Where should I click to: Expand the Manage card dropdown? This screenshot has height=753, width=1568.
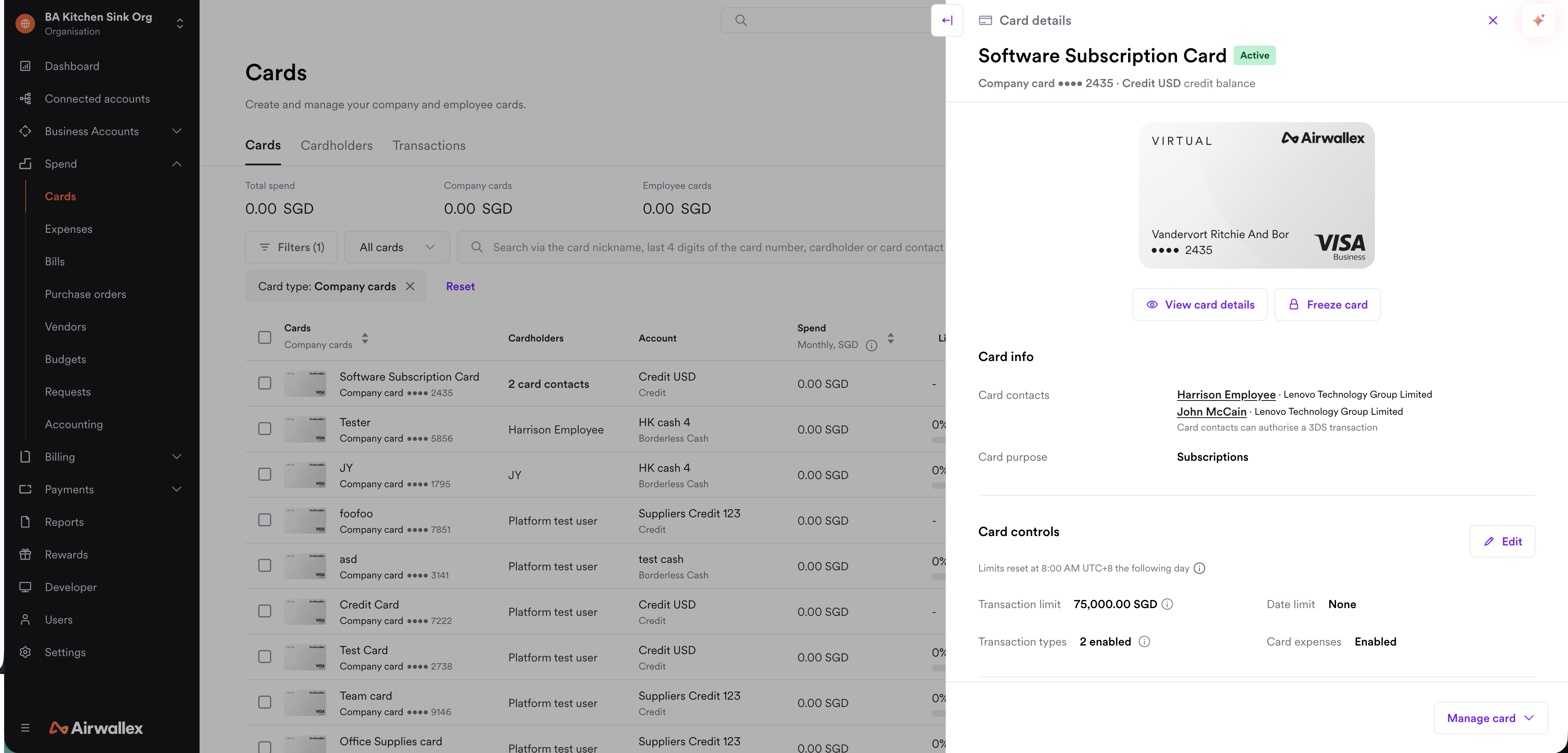click(1490, 718)
